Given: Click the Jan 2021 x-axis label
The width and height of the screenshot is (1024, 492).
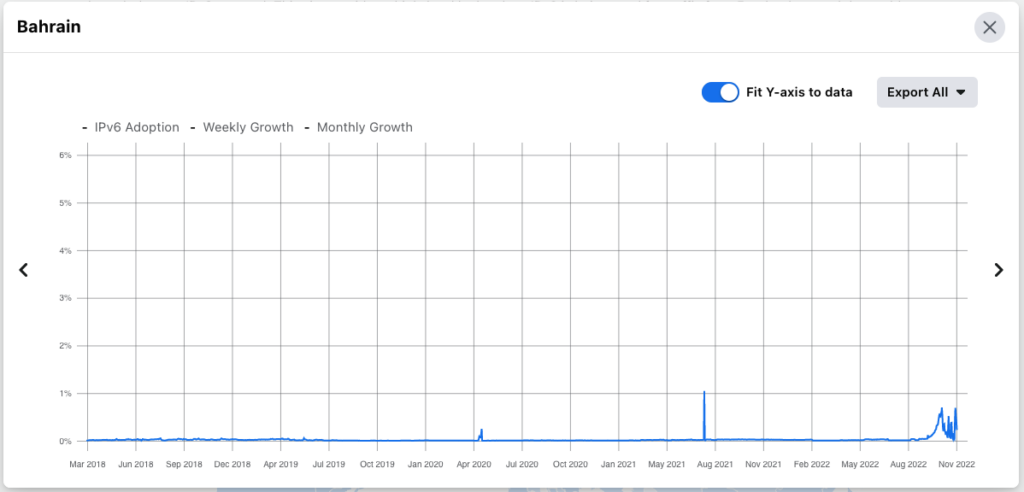Looking at the screenshot, I should pos(619,464).
